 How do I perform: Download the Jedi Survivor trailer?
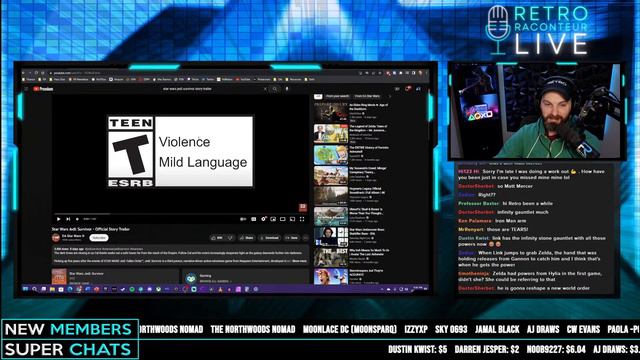coord(269,238)
